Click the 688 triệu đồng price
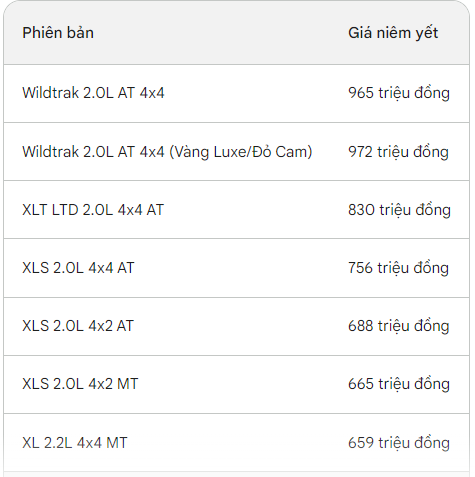475x477 pixels. tap(399, 326)
